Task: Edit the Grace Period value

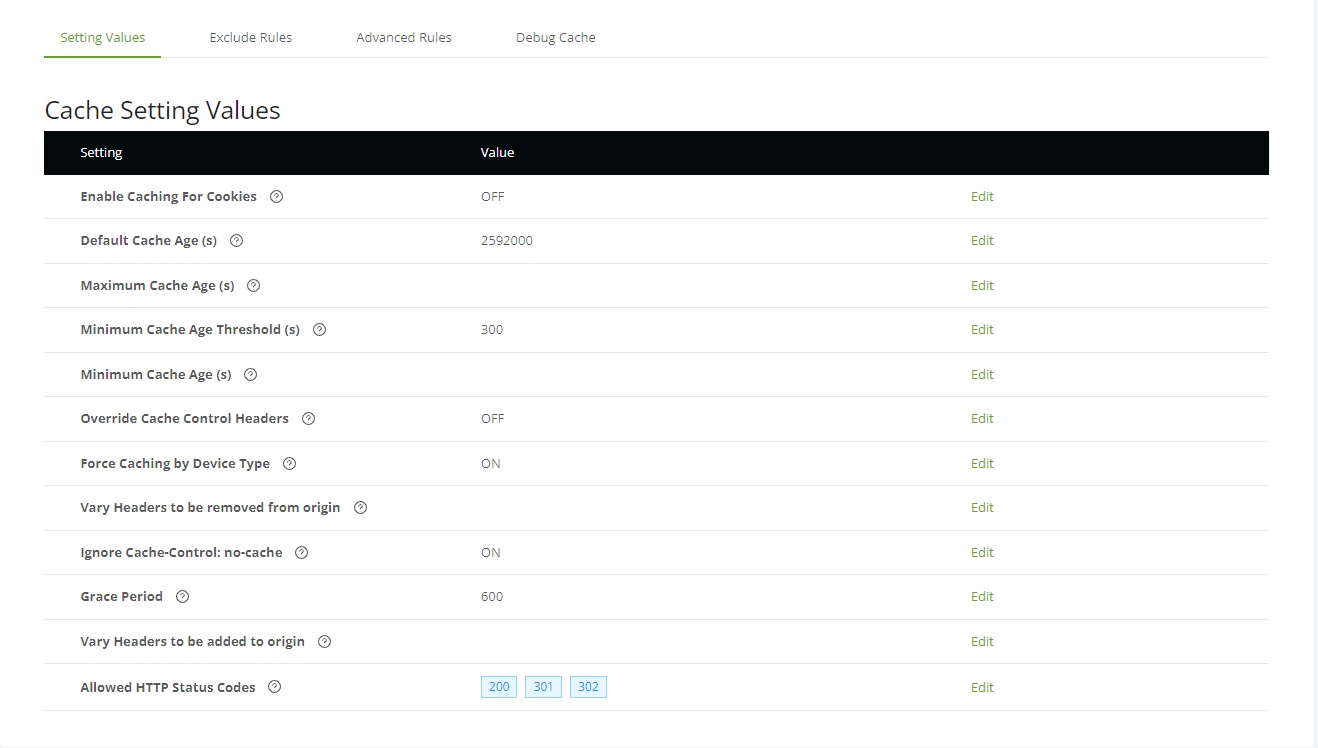Action: point(982,597)
